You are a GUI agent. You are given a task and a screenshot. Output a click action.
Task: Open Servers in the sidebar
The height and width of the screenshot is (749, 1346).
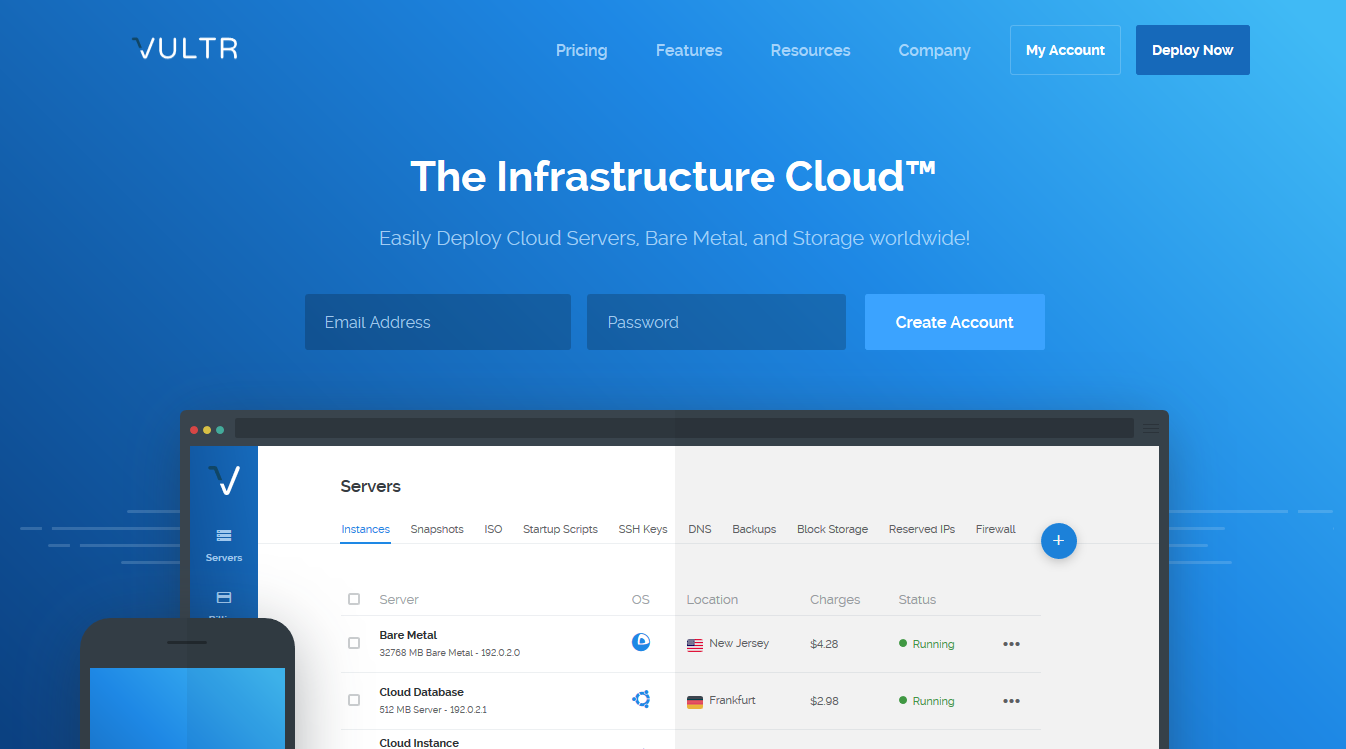(x=224, y=546)
